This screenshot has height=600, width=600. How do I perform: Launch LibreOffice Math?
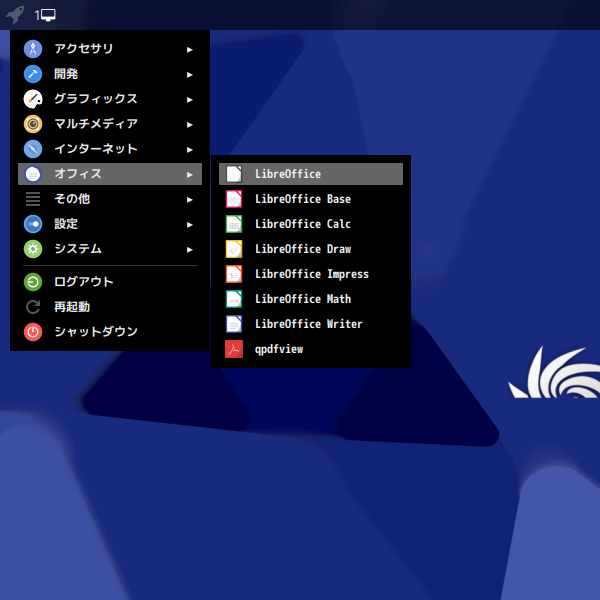[x=311, y=299]
